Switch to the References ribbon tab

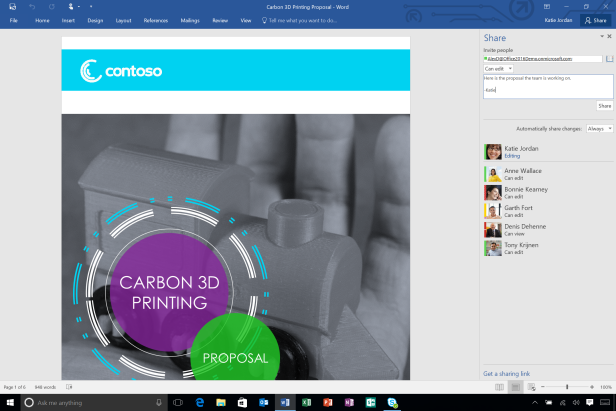(156, 20)
